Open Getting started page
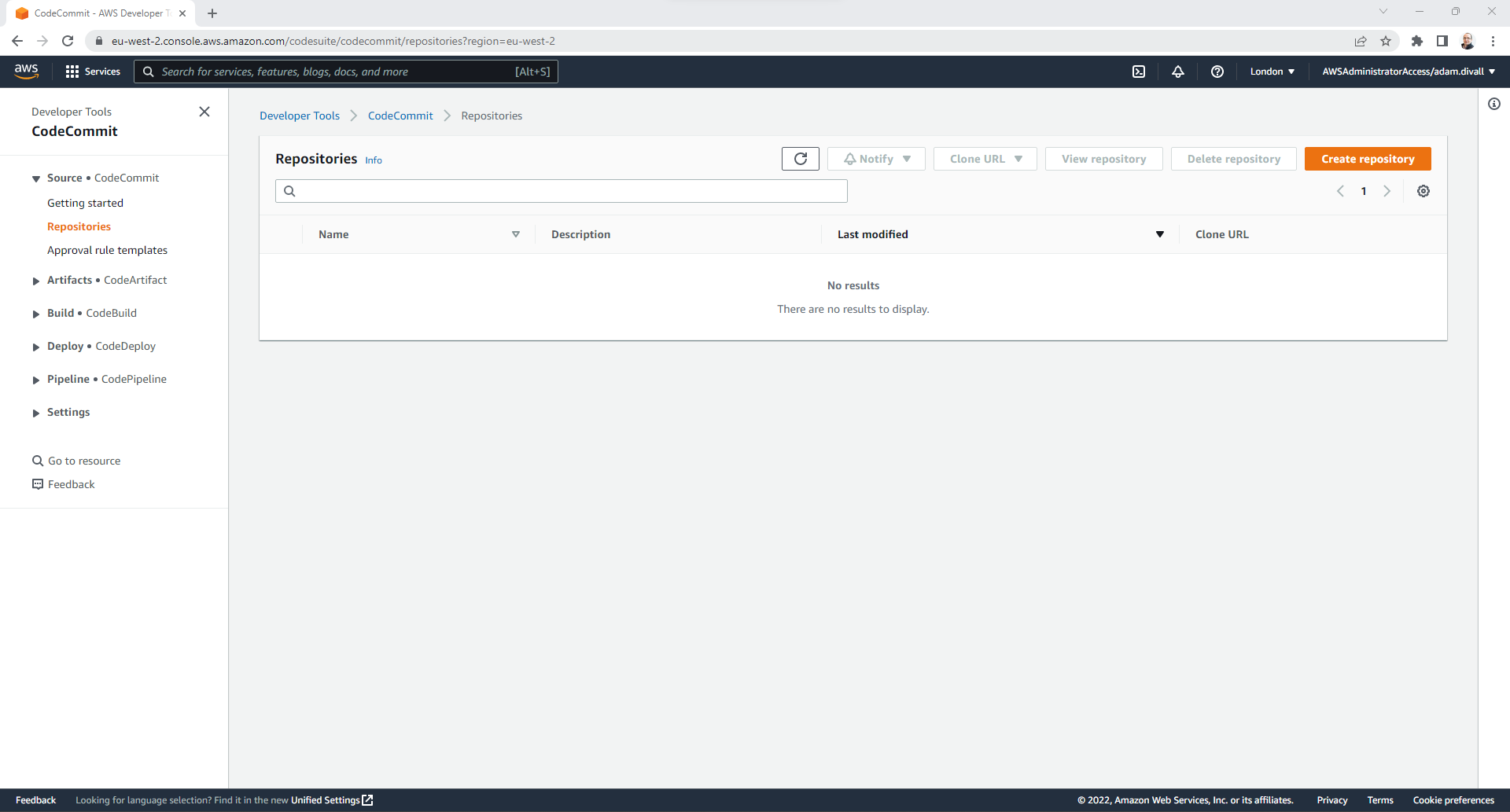Screen dimensions: 1510x812 click(x=85, y=203)
